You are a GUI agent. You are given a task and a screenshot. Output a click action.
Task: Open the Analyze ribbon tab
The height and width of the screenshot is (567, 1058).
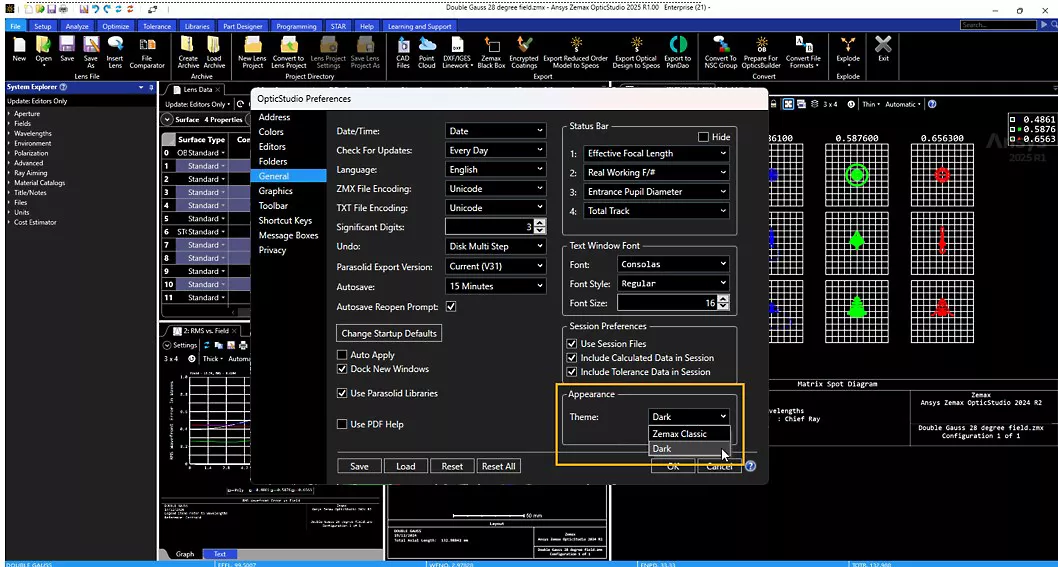point(77,26)
